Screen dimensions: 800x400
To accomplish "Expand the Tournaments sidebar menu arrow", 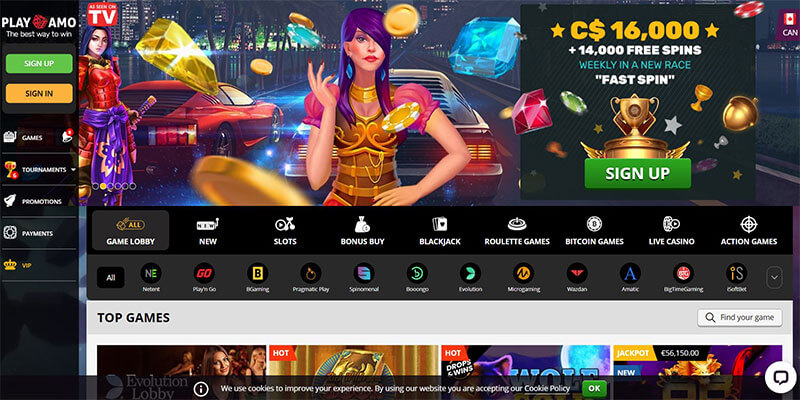I will 73,169.
